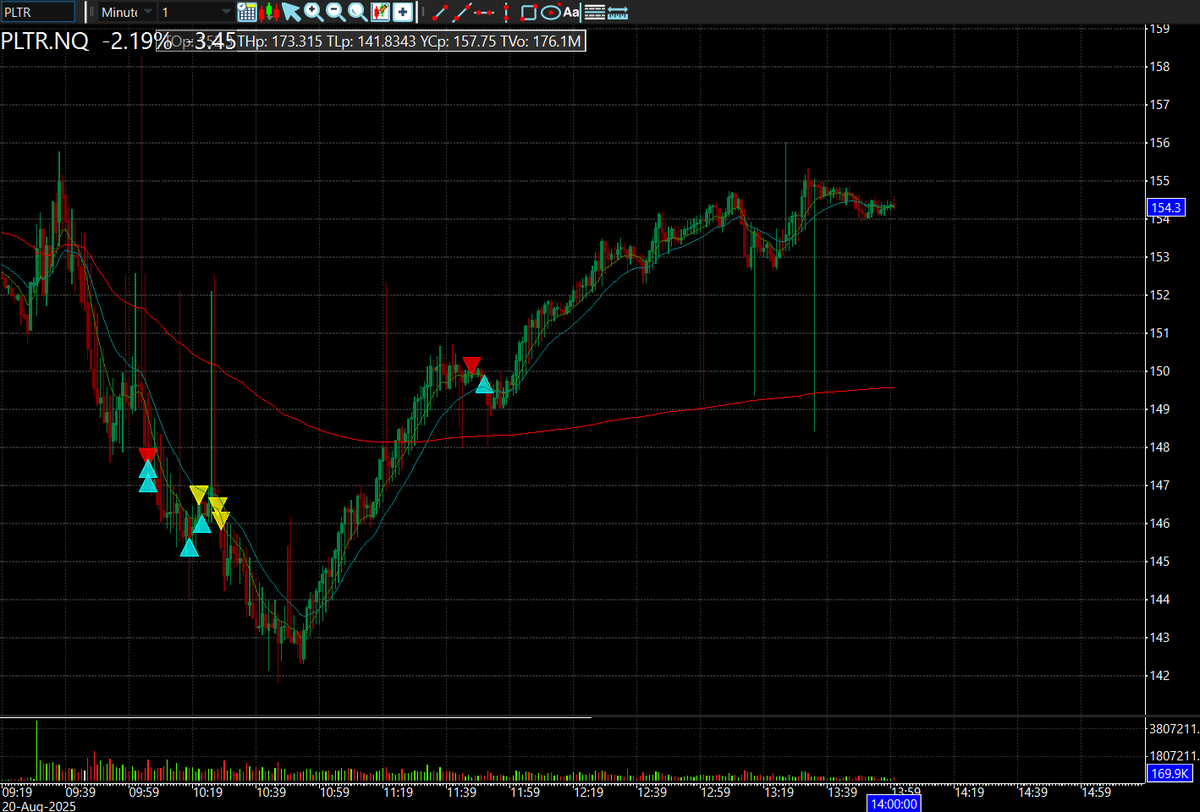
Task: Click the 142 price axis label
Action: (1159, 676)
